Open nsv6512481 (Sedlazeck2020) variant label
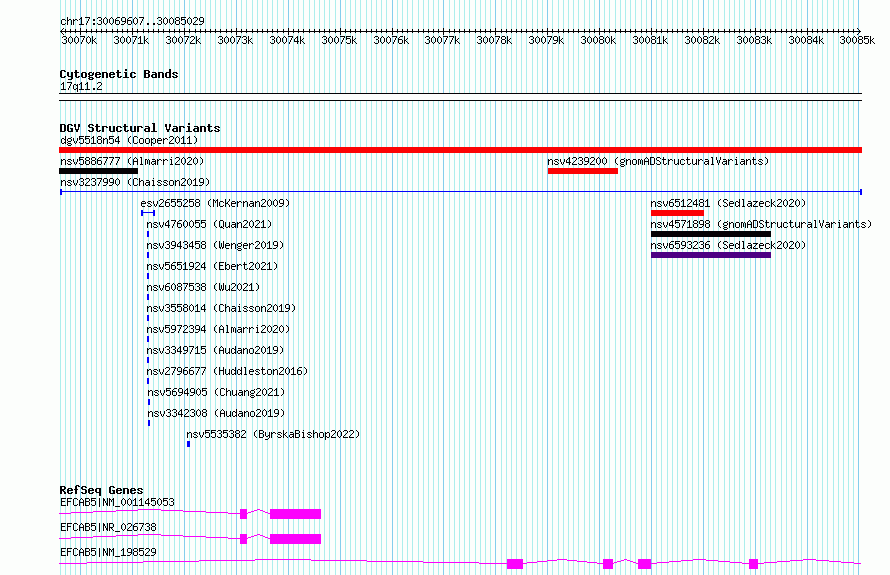The width and height of the screenshot is (890, 575). tap(728, 203)
